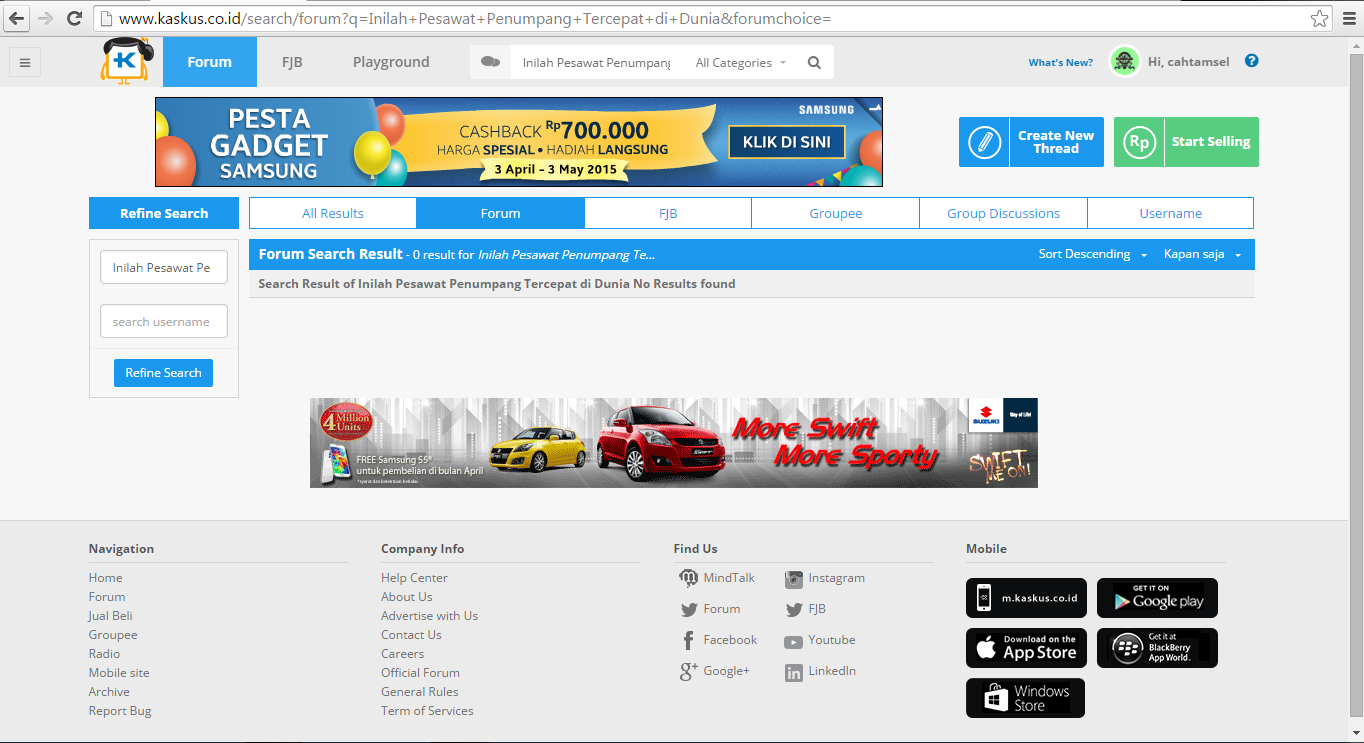Open the Radio footer link
1364x743 pixels.
pyautogui.click(x=104, y=654)
